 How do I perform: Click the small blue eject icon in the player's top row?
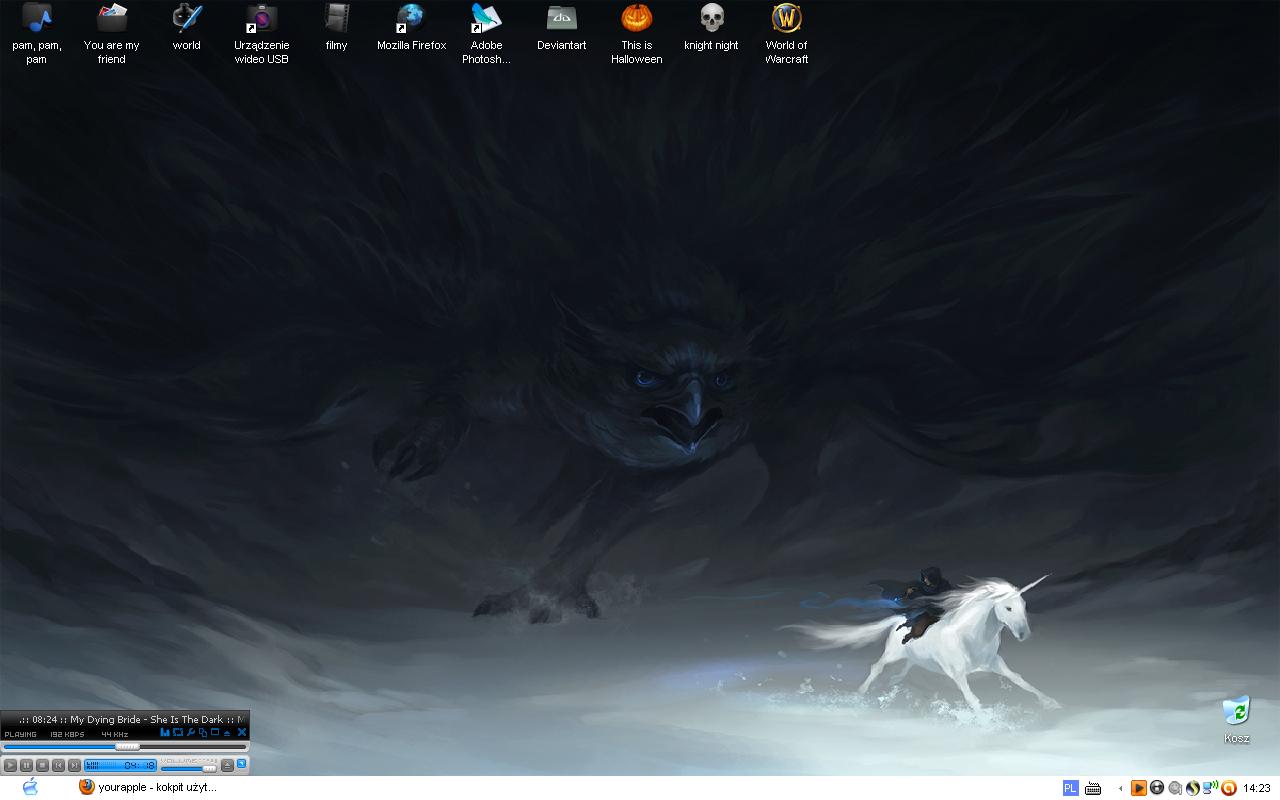click(227, 733)
